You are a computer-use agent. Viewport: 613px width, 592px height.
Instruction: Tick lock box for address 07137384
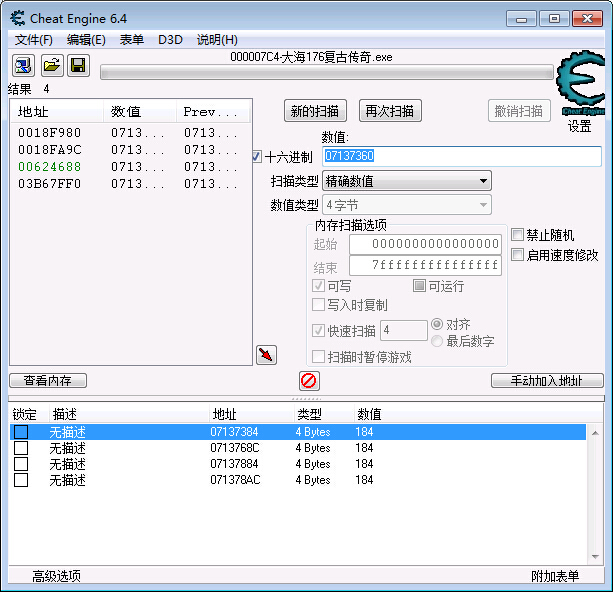tap(21, 432)
